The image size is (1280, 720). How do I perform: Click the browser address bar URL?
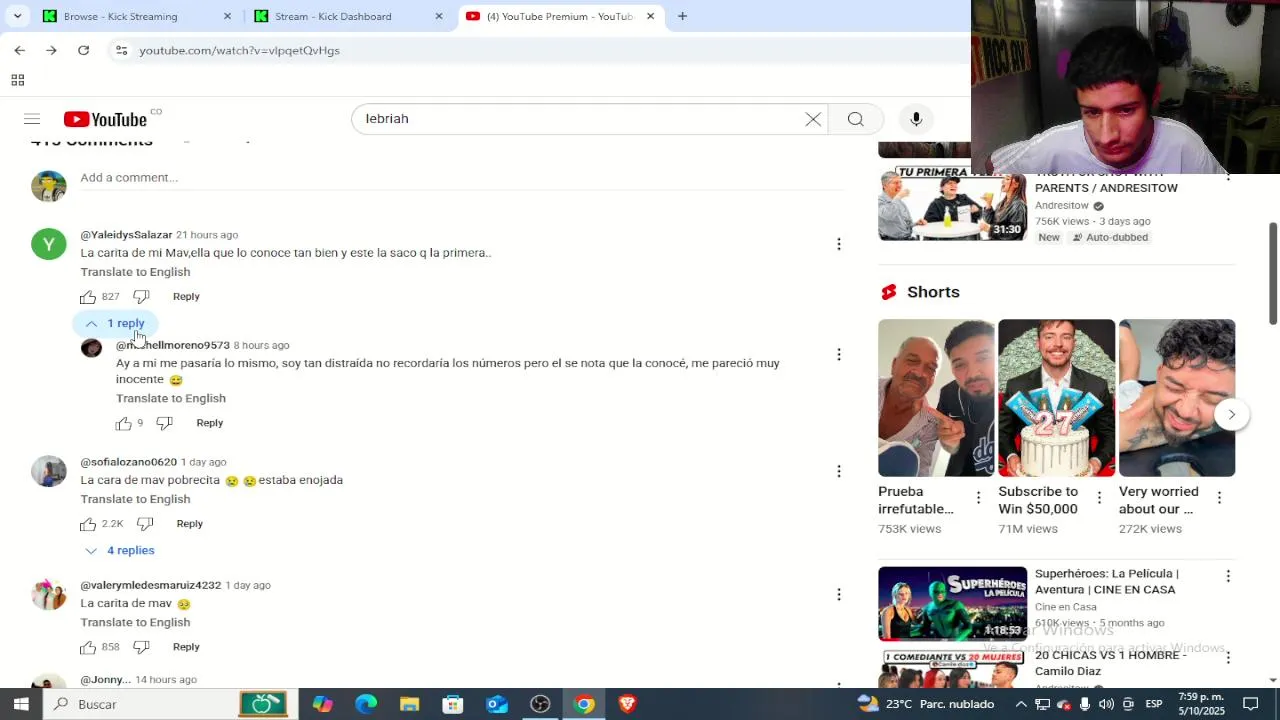[239, 50]
